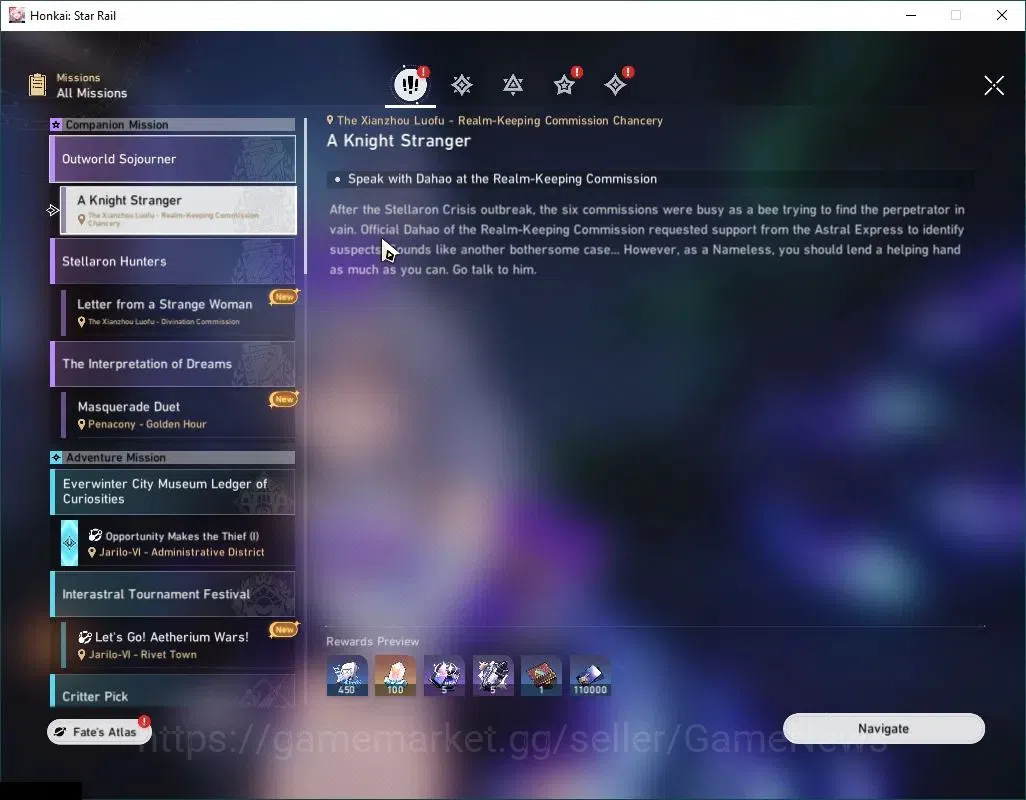The height and width of the screenshot is (800, 1026).
Task: Click the Jarilo-VI - Administrative District location text
Action: pyautogui.click(x=182, y=552)
